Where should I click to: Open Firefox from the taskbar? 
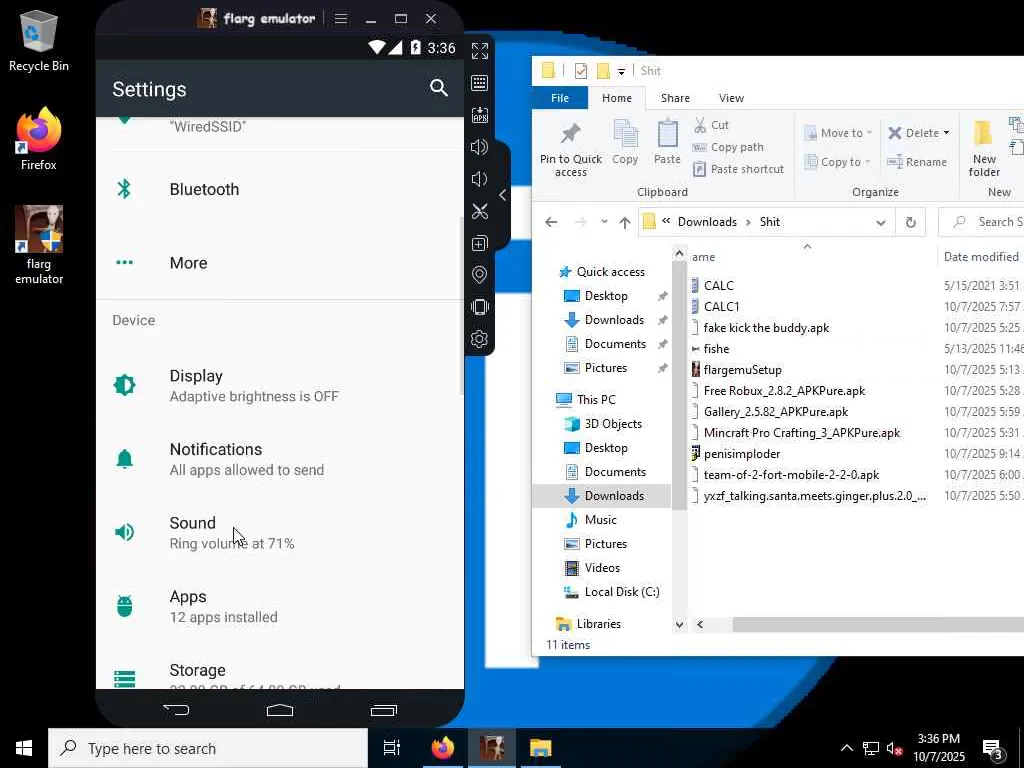click(443, 748)
